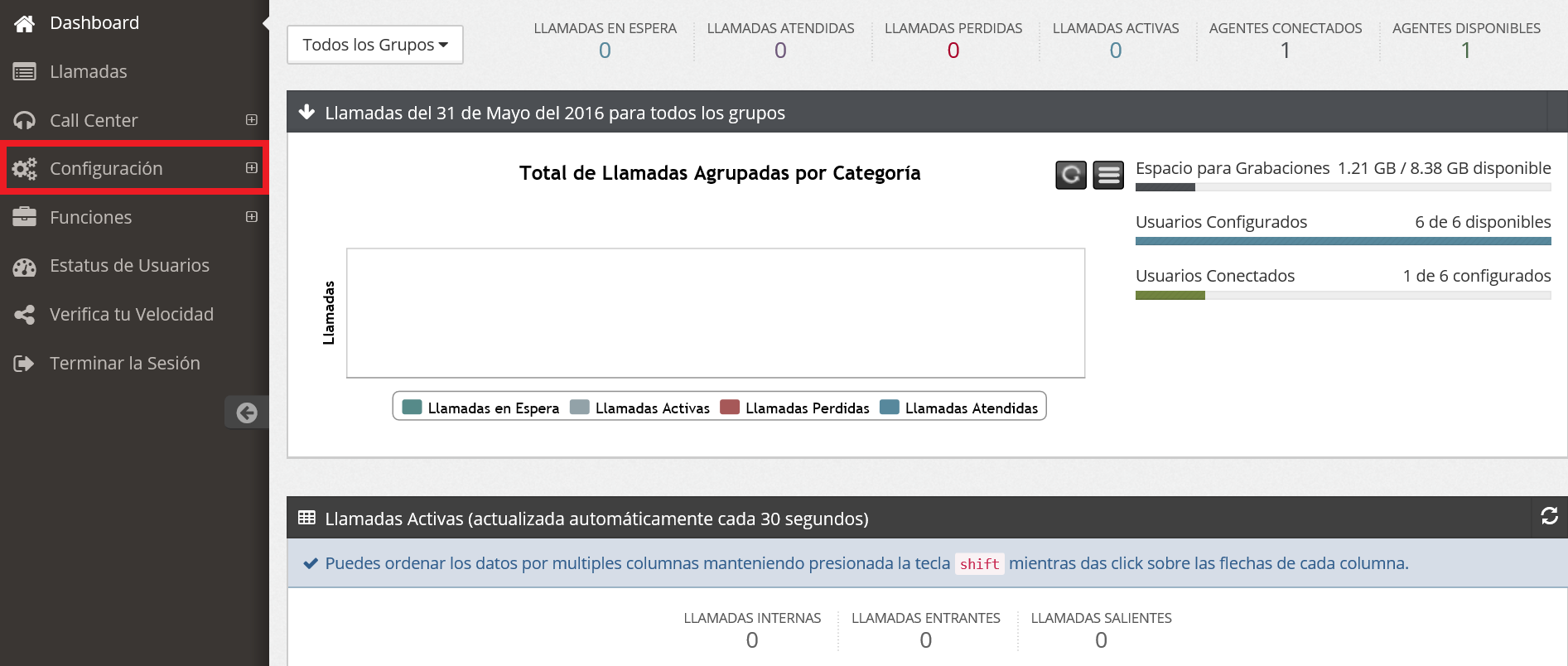
Task: Click the shift key hint label
Action: pyautogui.click(x=979, y=564)
